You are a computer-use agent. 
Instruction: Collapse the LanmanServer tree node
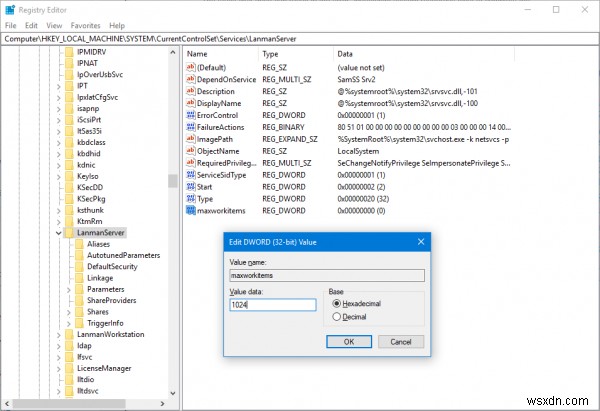point(59,233)
